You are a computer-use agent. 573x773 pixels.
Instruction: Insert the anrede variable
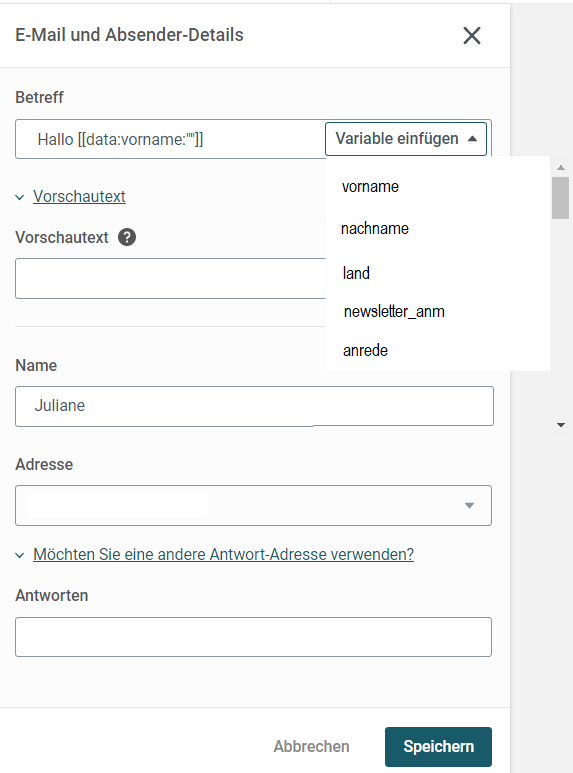(365, 351)
